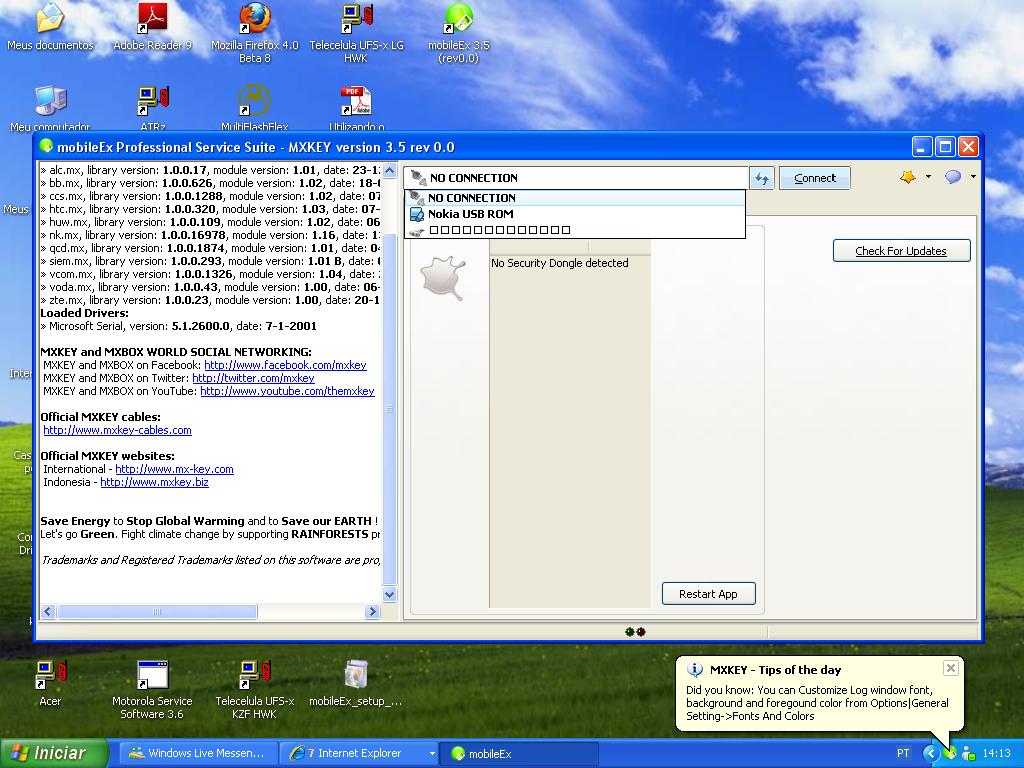
Task: Select the mobileEx_setup installer file icon
Action: coord(356,683)
